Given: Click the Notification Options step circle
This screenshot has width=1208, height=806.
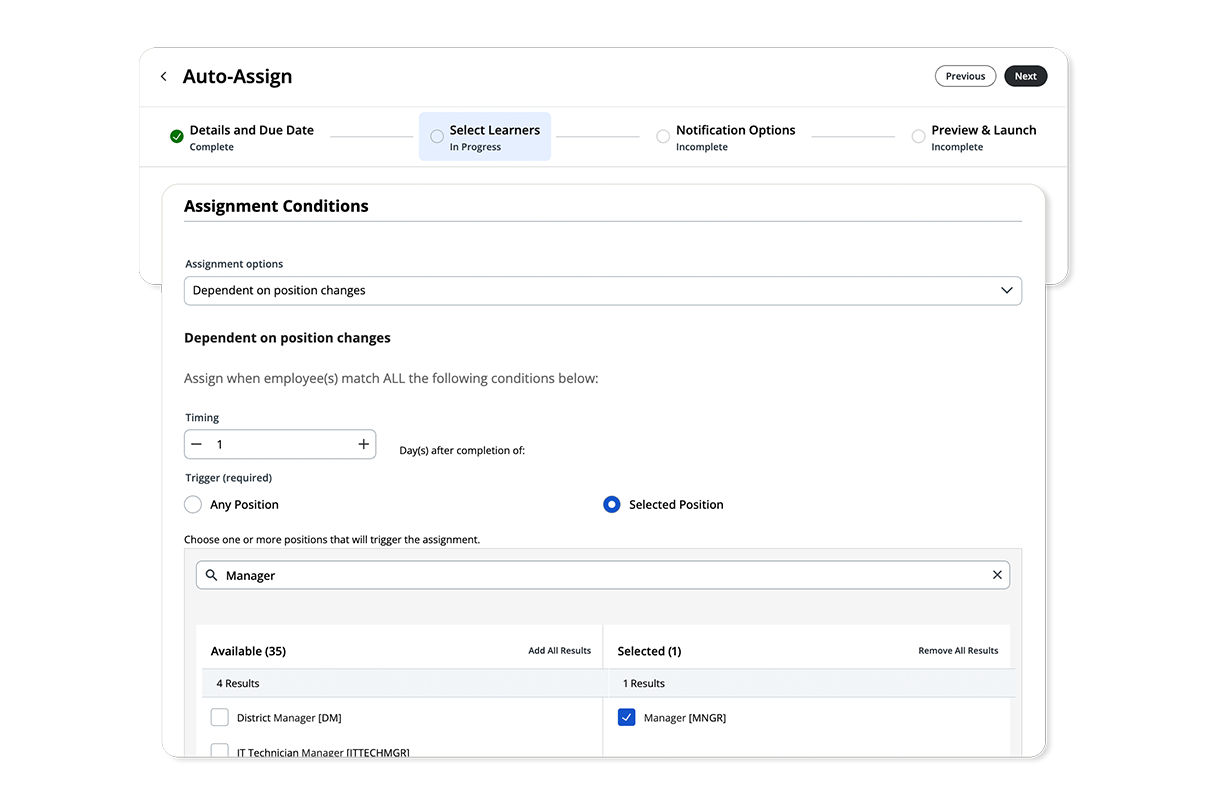Looking at the screenshot, I should click(x=663, y=136).
